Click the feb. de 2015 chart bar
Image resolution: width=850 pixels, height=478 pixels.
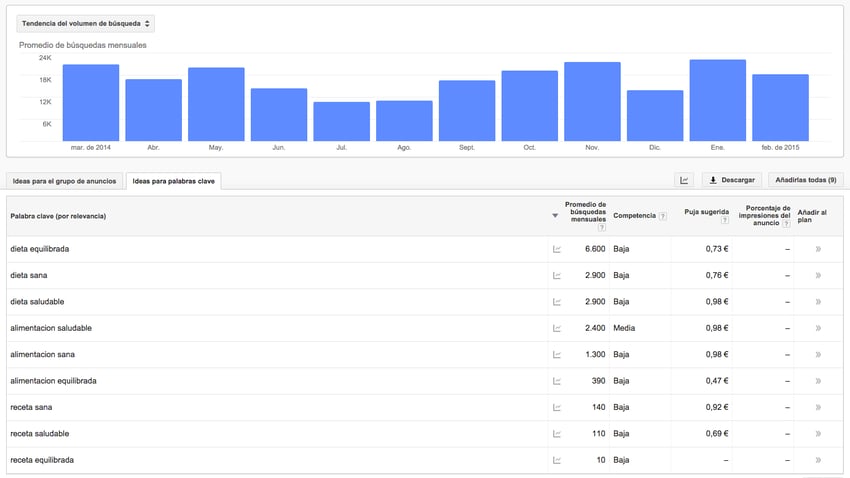click(781, 108)
